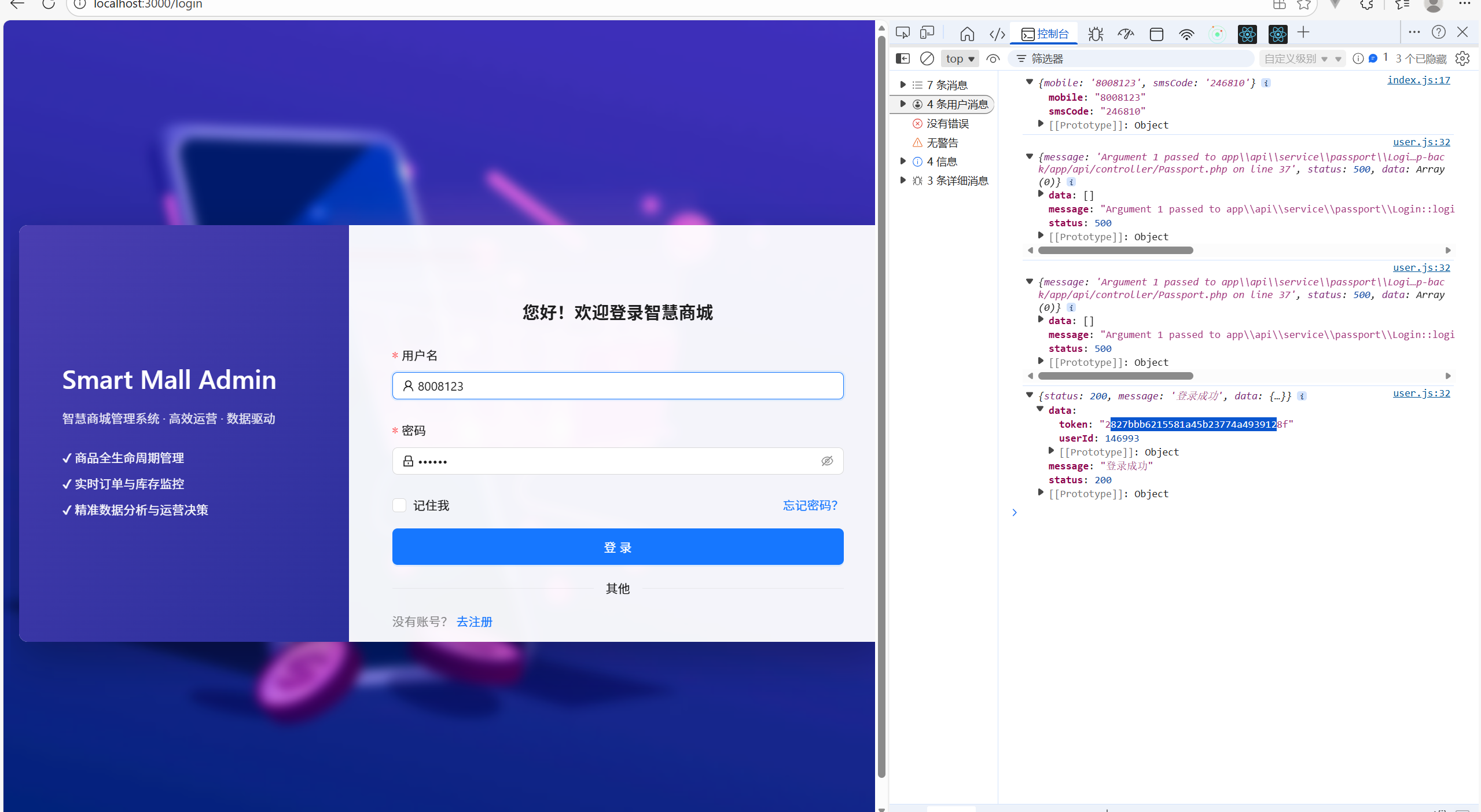Open the 忘记密码? link
Image resolution: width=1481 pixels, height=812 pixels.
coord(810,505)
